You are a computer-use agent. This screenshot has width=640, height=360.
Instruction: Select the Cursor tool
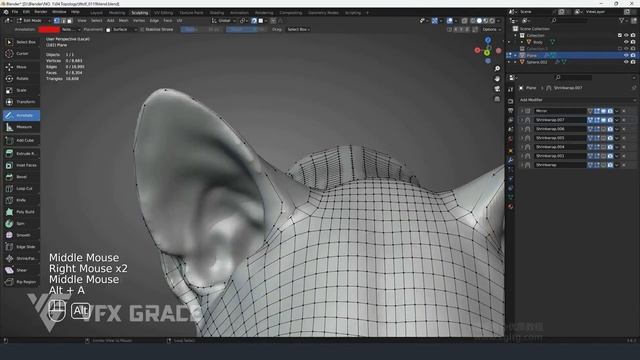[x=22, y=53]
